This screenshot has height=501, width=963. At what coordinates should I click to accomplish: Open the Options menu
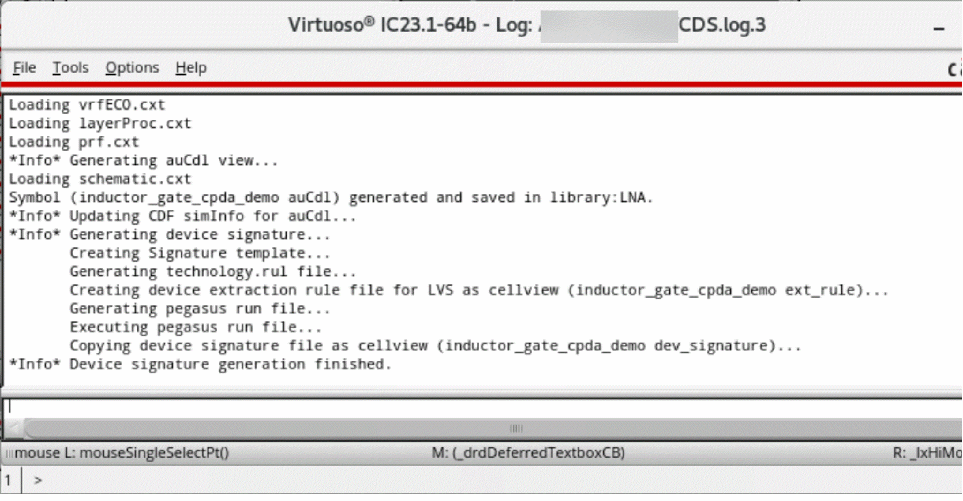[x=132, y=68]
